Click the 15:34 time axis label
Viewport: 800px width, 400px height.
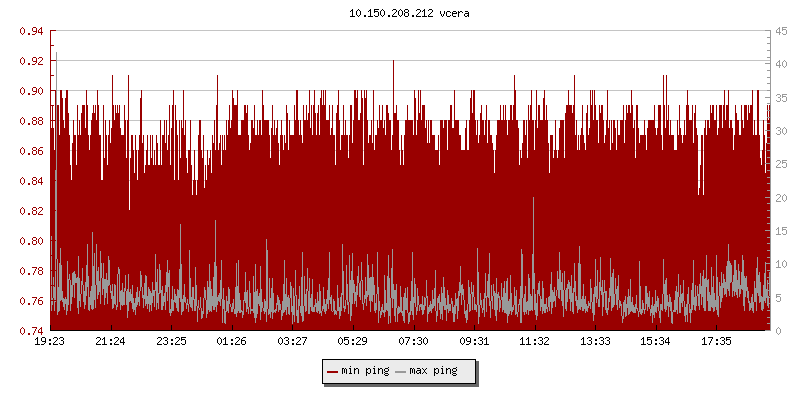click(x=656, y=342)
